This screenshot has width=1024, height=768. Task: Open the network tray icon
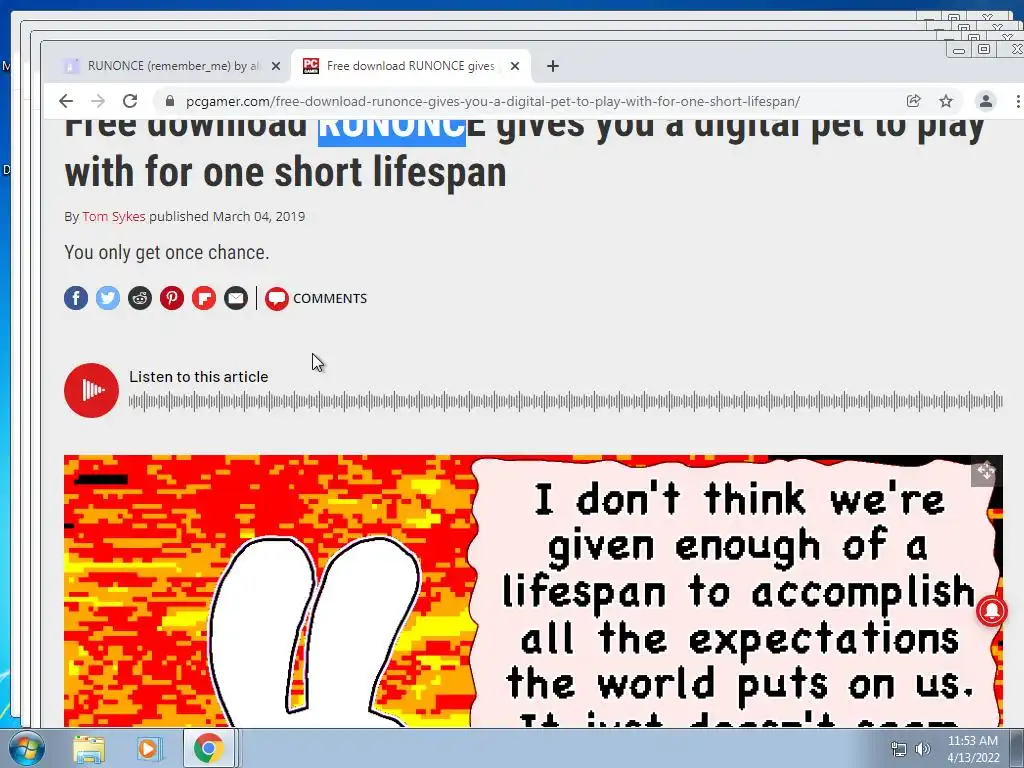coord(899,749)
